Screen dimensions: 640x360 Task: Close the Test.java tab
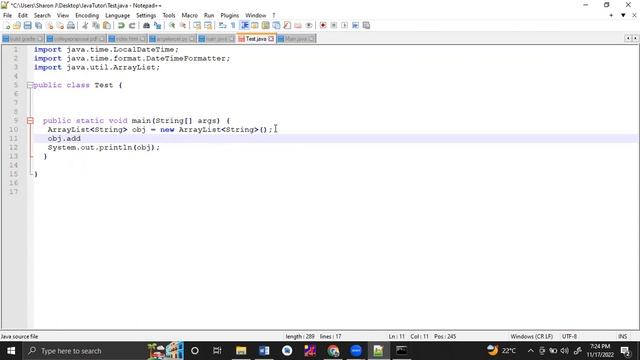tap(271, 39)
